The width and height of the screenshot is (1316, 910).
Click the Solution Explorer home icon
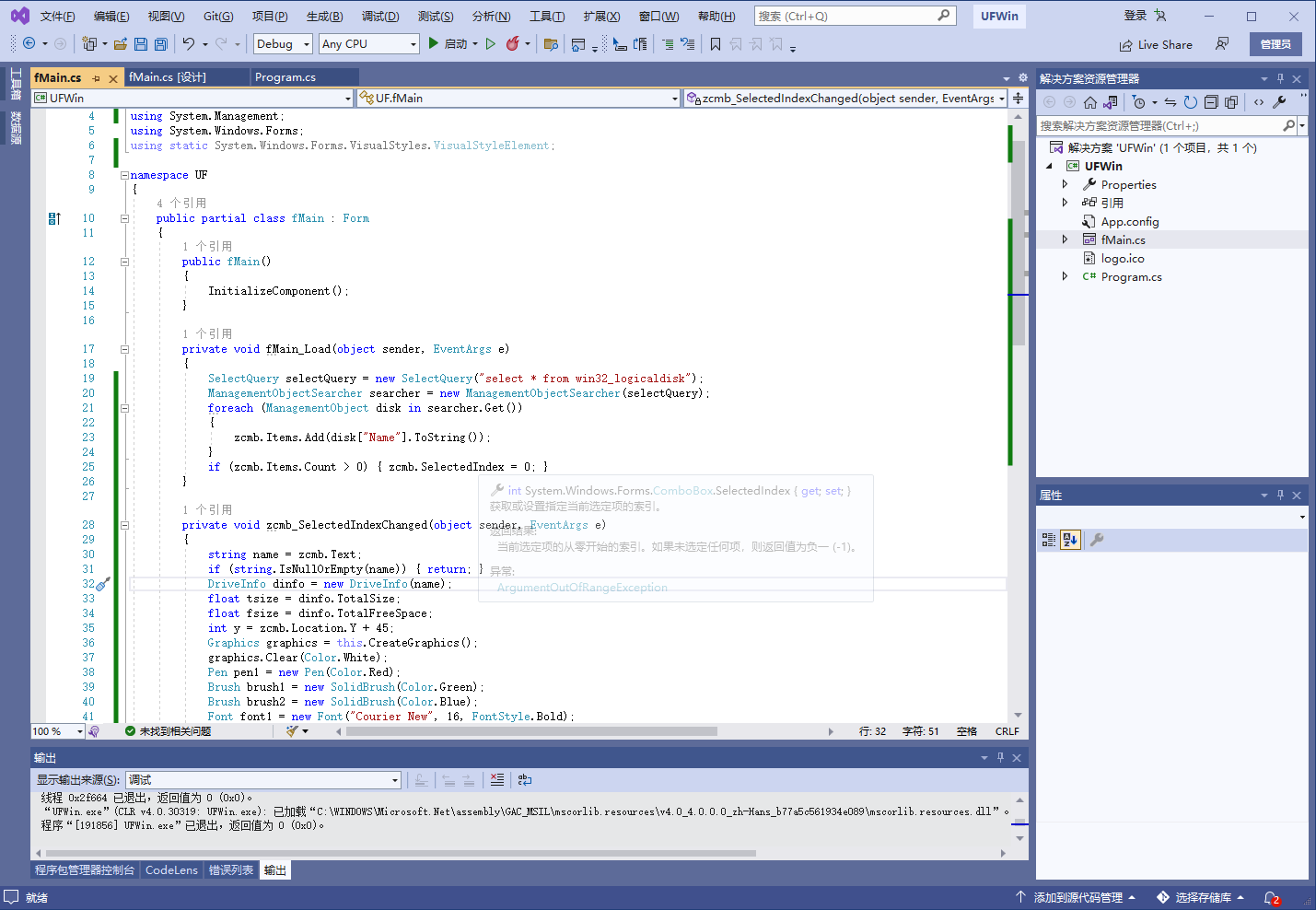1090,102
